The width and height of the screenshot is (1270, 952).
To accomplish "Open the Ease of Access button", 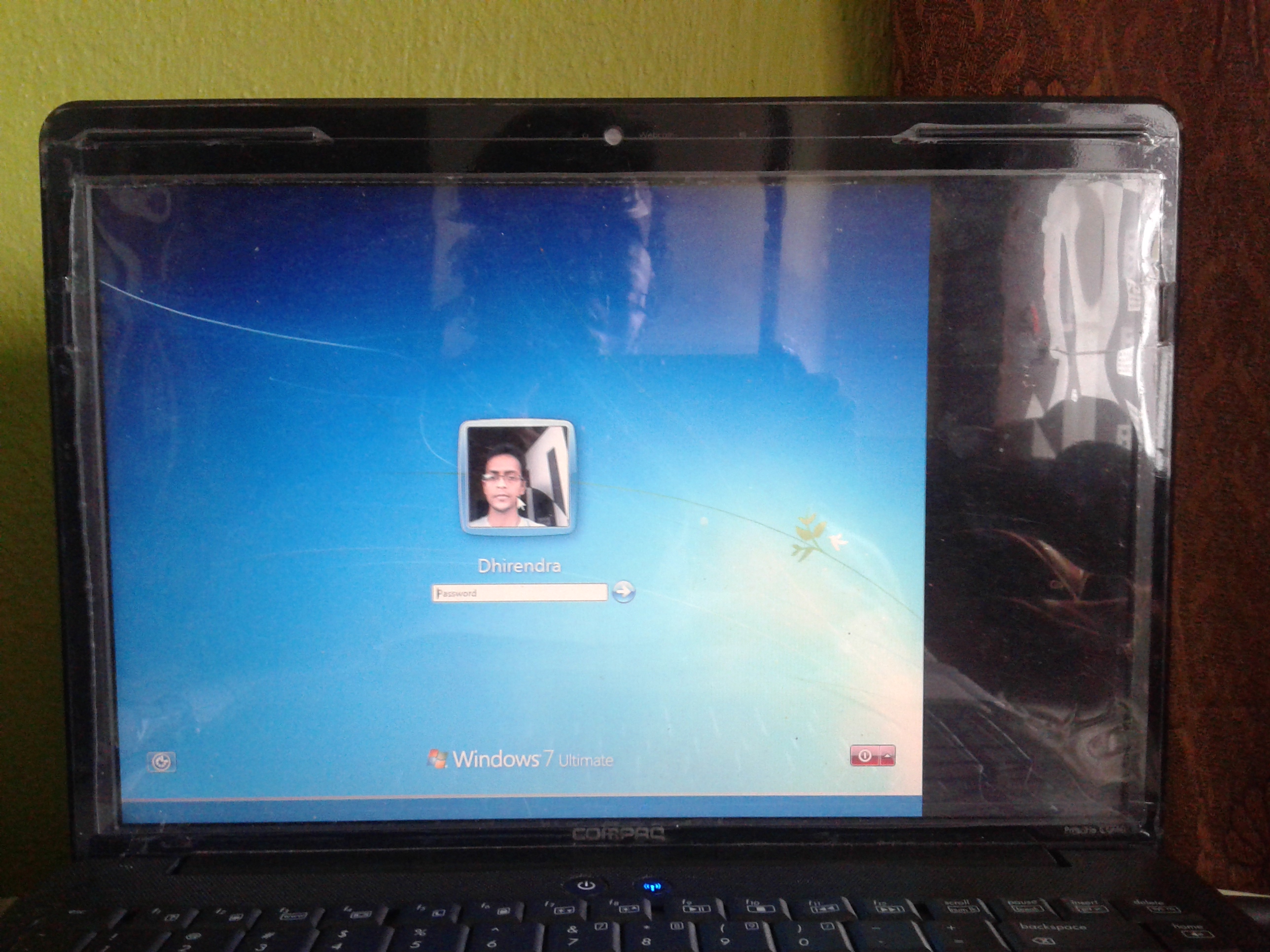I will [161, 761].
